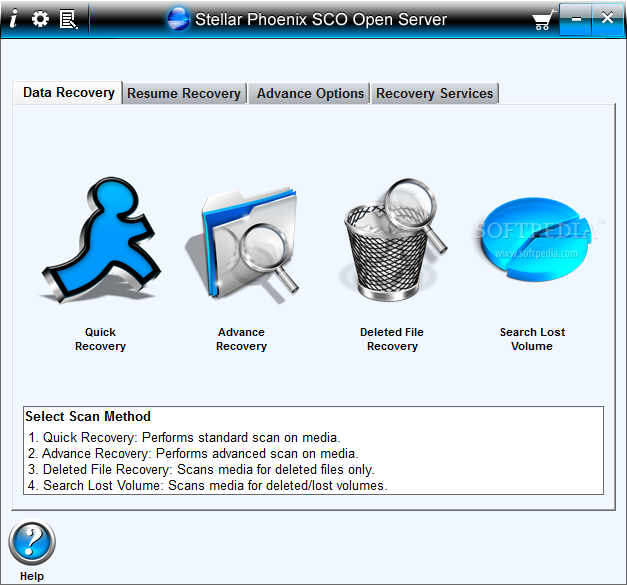Go to Advance Options tab
Screen dimensions: 627x585
click(x=309, y=94)
